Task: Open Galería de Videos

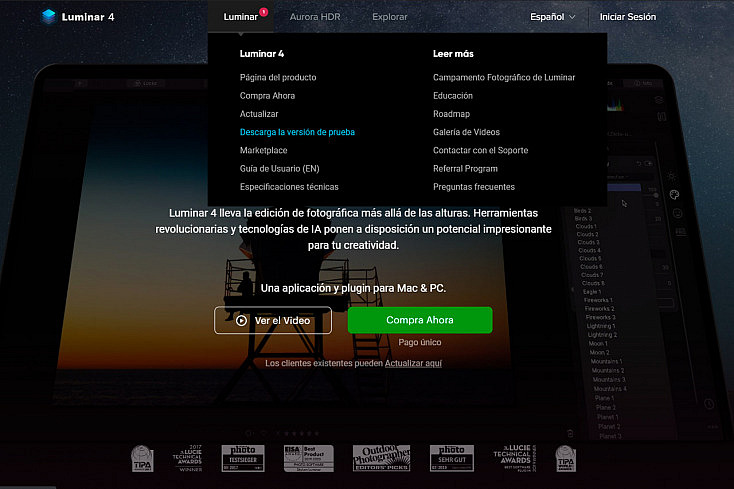Action: (466, 132)
